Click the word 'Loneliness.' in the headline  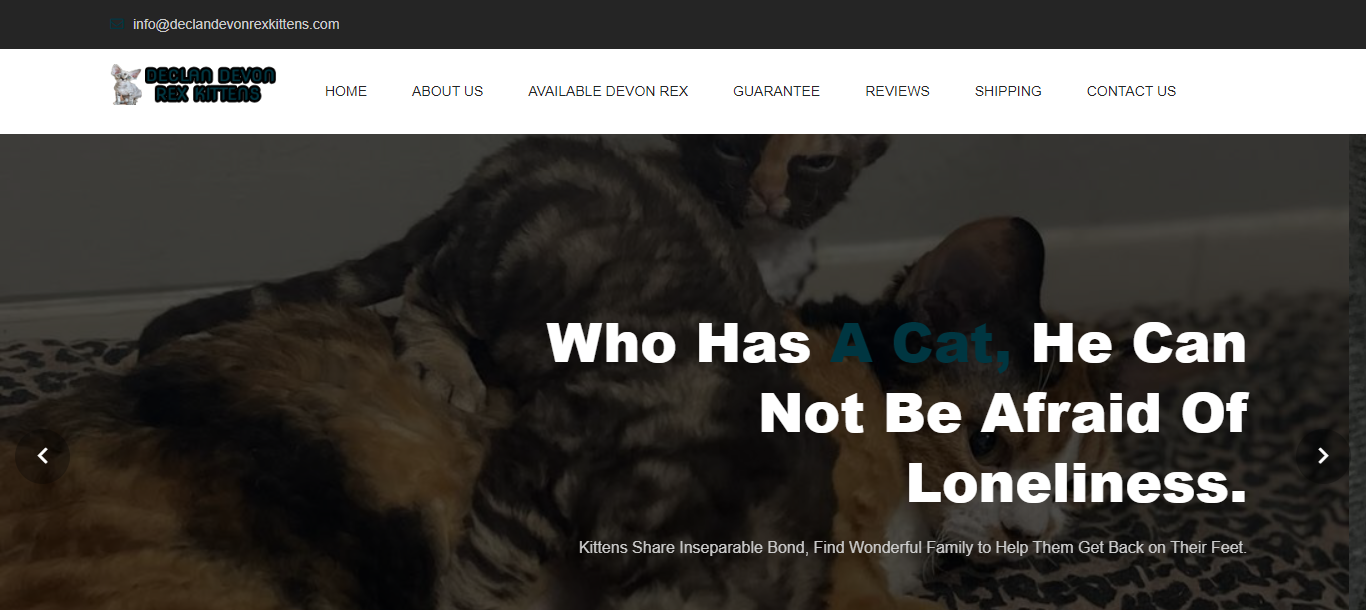(1077, 485)
